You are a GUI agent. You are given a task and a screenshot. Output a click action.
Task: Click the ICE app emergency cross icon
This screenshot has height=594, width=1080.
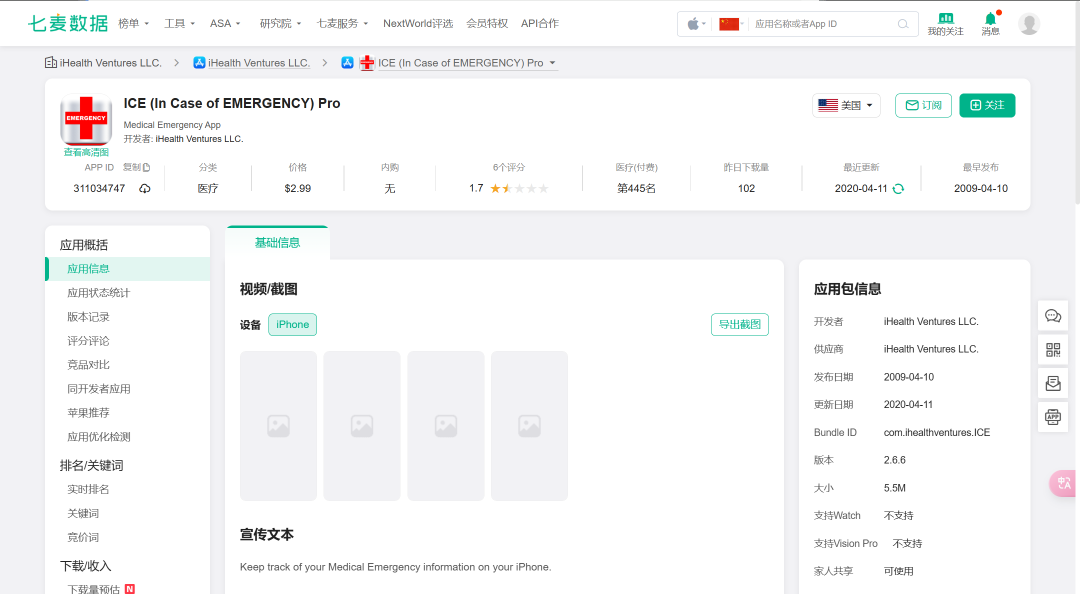(x=86, y=119)
